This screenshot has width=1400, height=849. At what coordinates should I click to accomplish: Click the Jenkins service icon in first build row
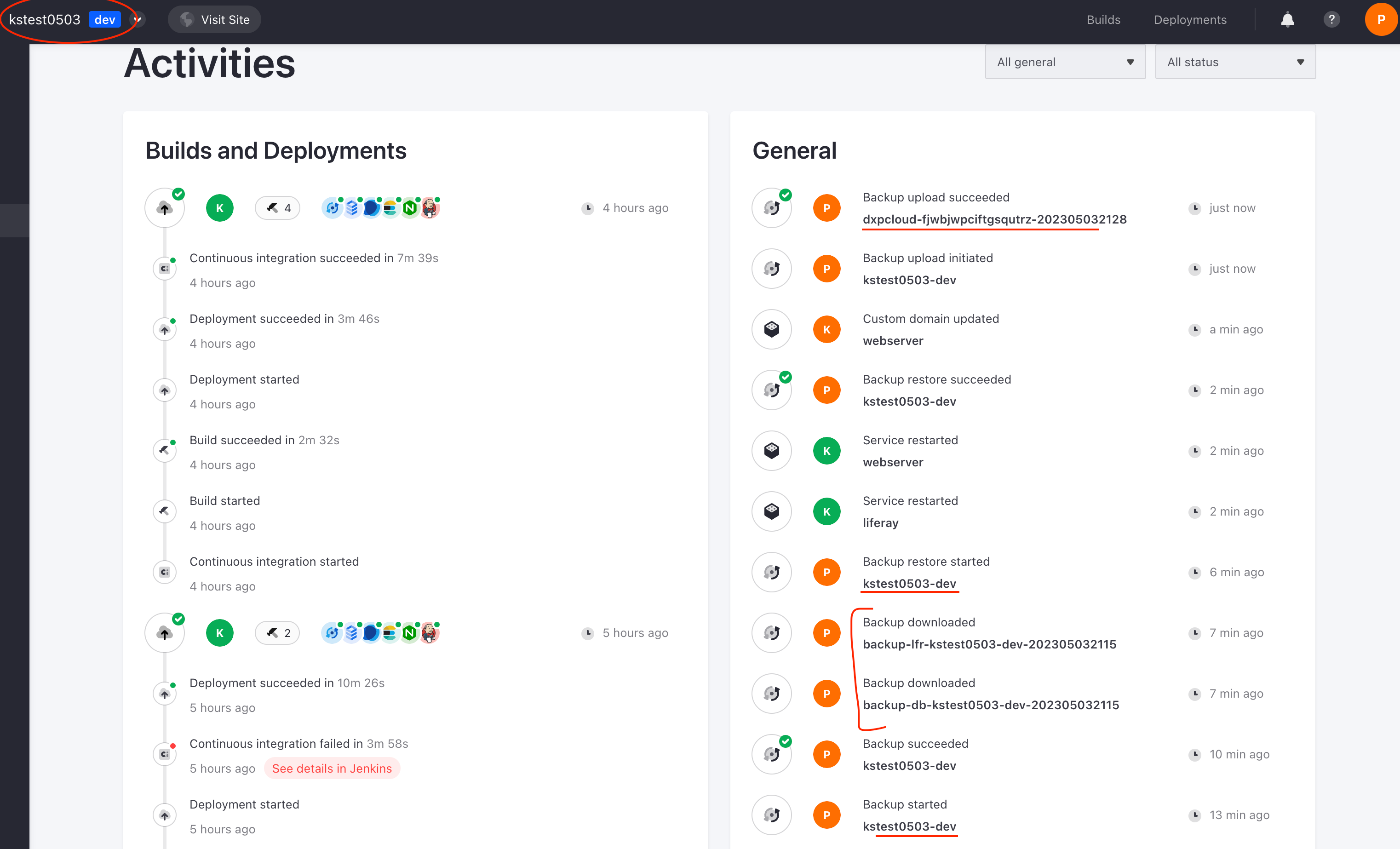pos(430,208)
